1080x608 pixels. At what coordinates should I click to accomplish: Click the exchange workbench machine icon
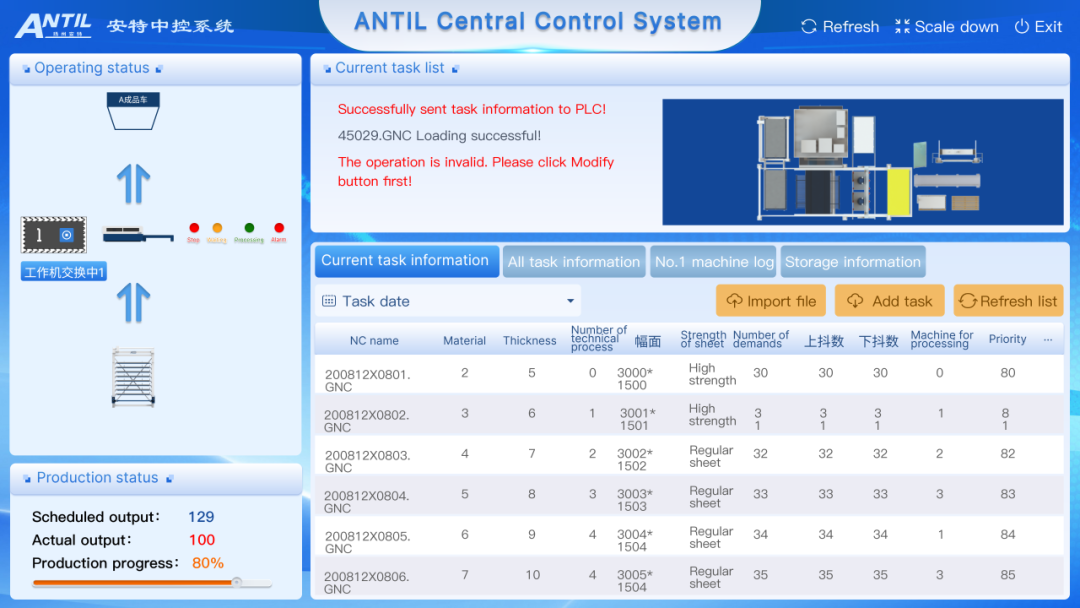pyautogui.click(x=54, y=235)
